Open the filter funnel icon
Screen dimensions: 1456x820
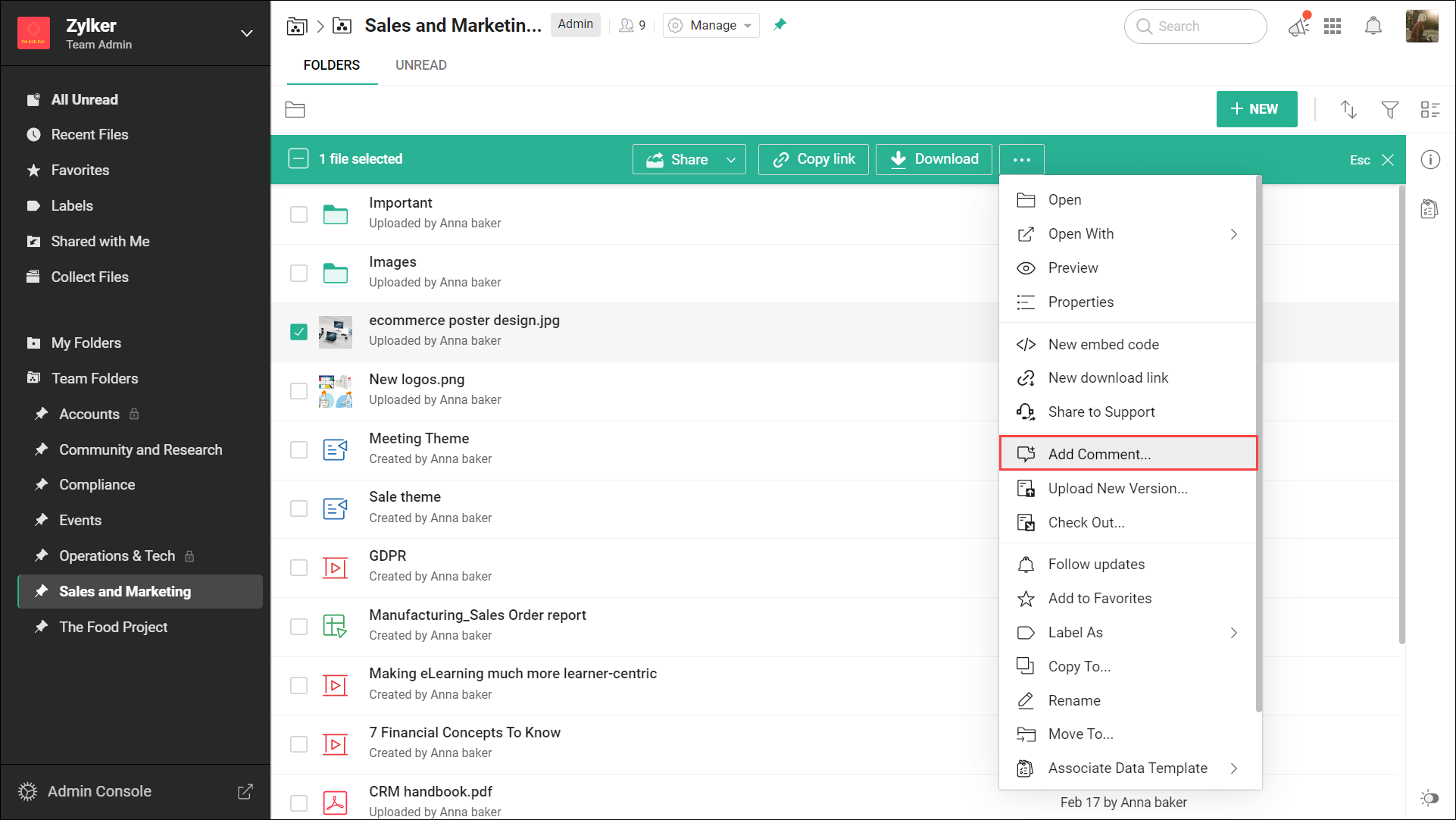pyautogui.click(x=1389, y=109)
